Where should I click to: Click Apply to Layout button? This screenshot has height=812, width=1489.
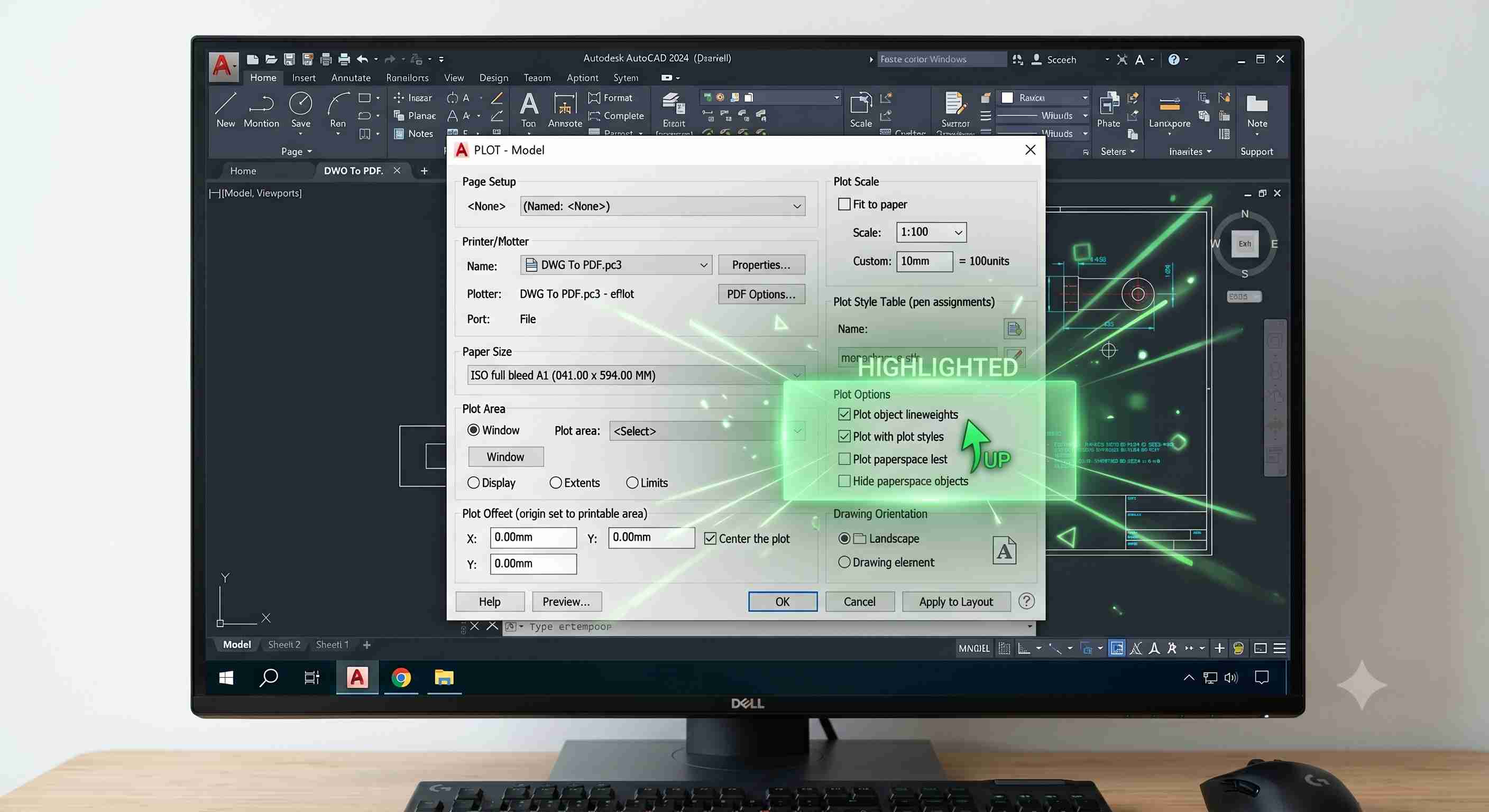[956, 602]
